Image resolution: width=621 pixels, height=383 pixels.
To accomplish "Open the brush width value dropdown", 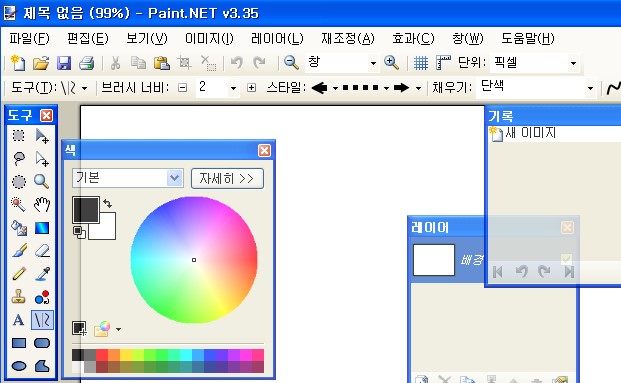I will (x=233, y=88).
